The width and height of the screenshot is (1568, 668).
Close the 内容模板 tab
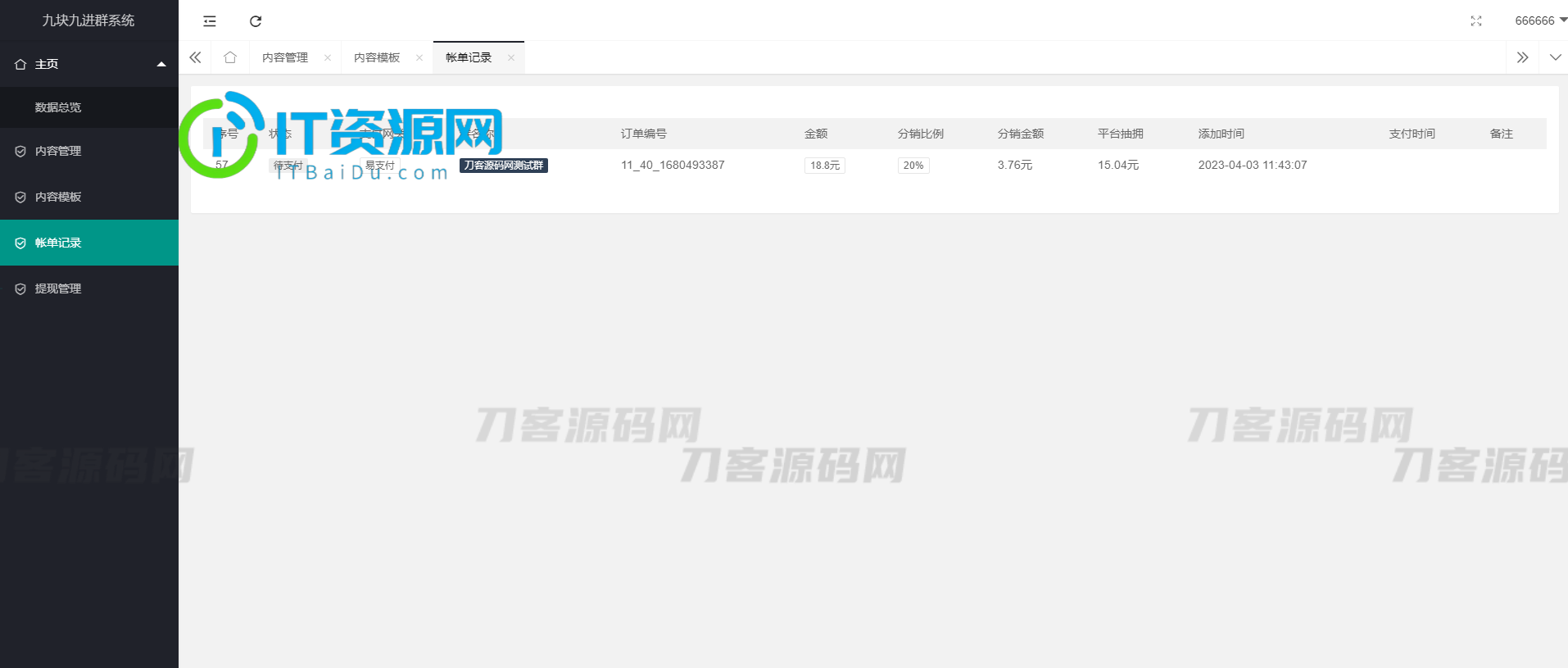tap(419, 57)
